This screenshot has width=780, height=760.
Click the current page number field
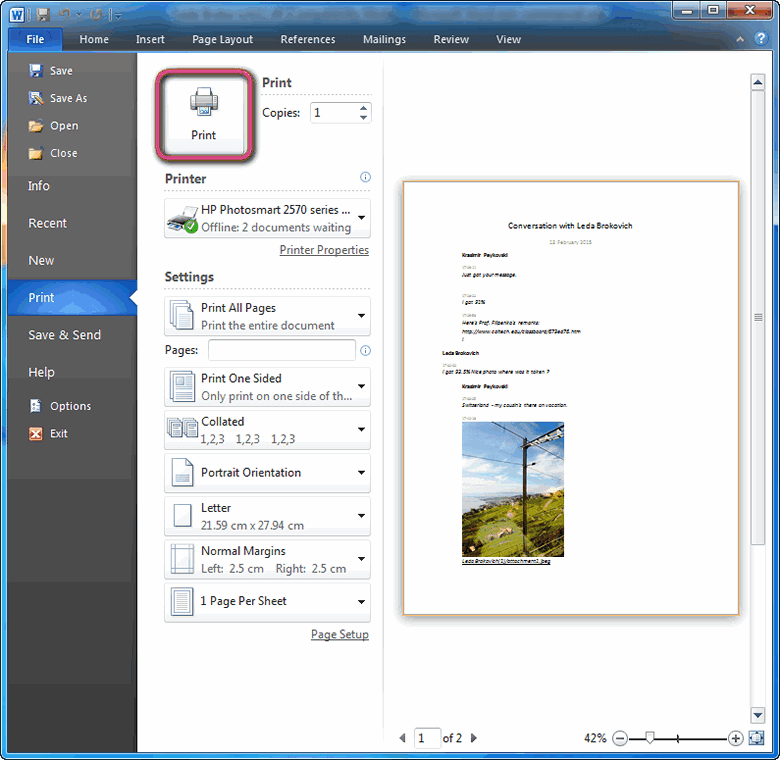[427, 738]
